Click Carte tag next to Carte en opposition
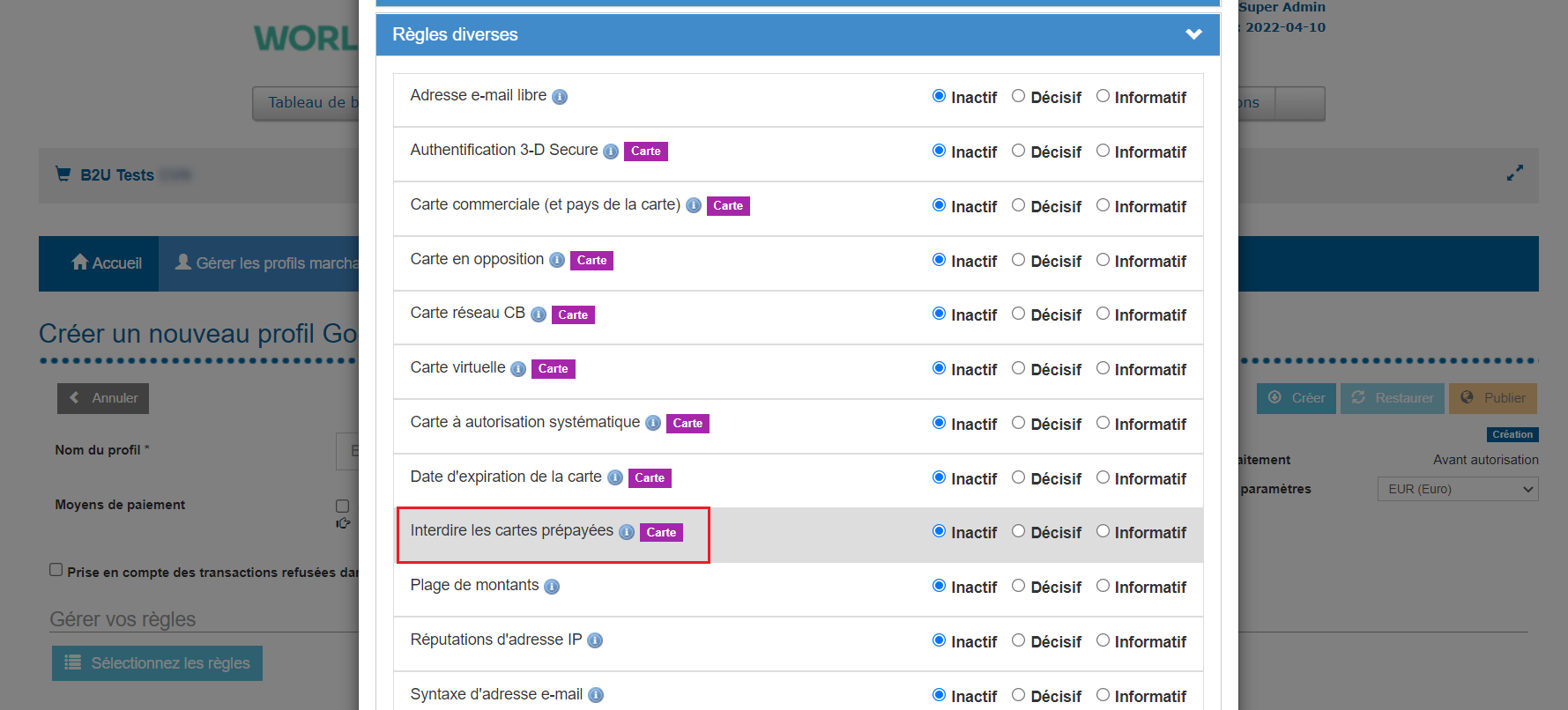1568x710 pixels. (591, 261)
